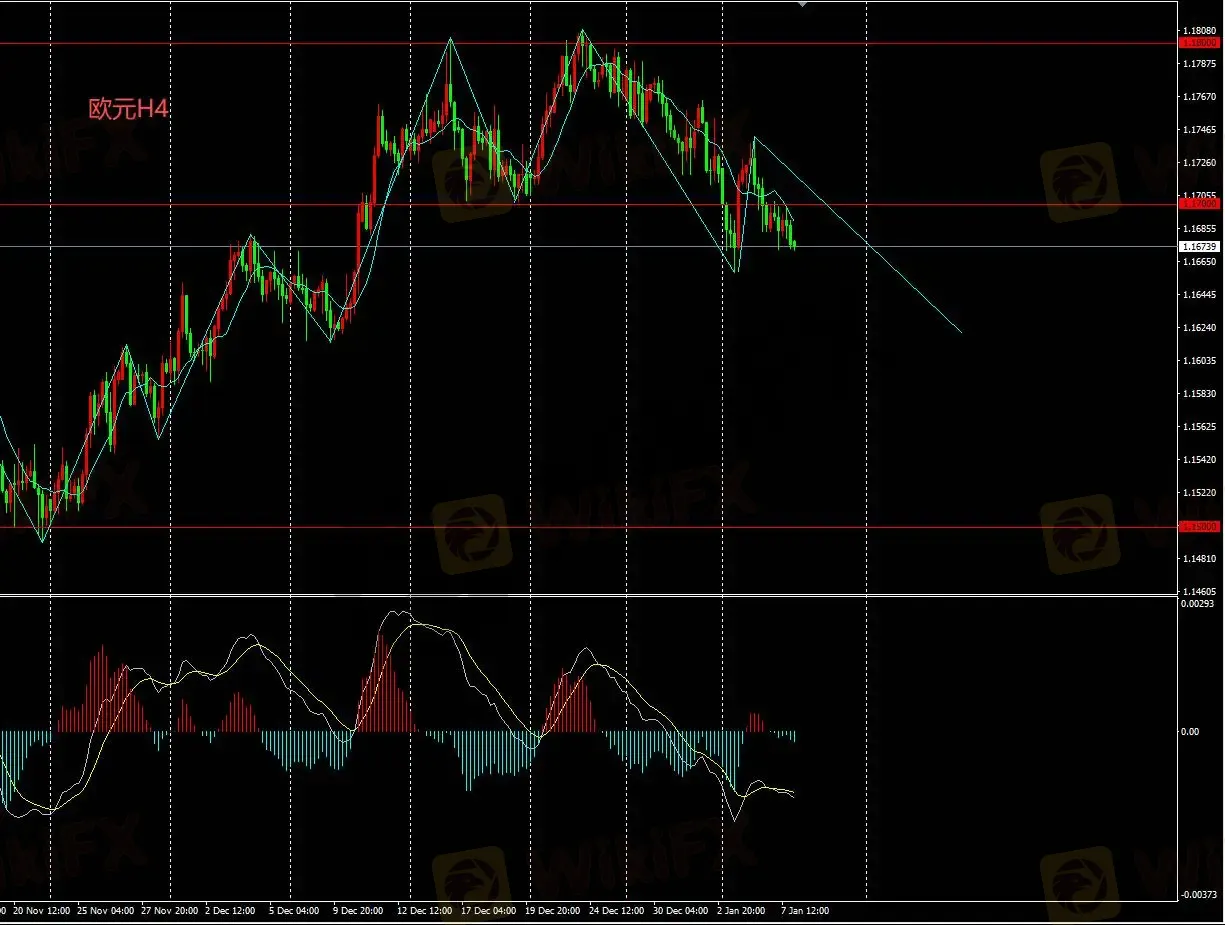Click the current price tag 1.16739
Viewport: 1225px width, 925px height.
(1200, 246)
